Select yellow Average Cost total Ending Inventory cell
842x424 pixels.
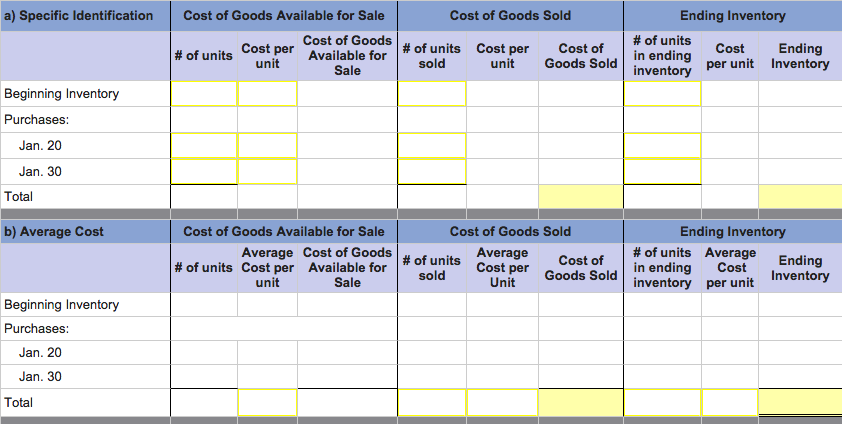point(799,402)
